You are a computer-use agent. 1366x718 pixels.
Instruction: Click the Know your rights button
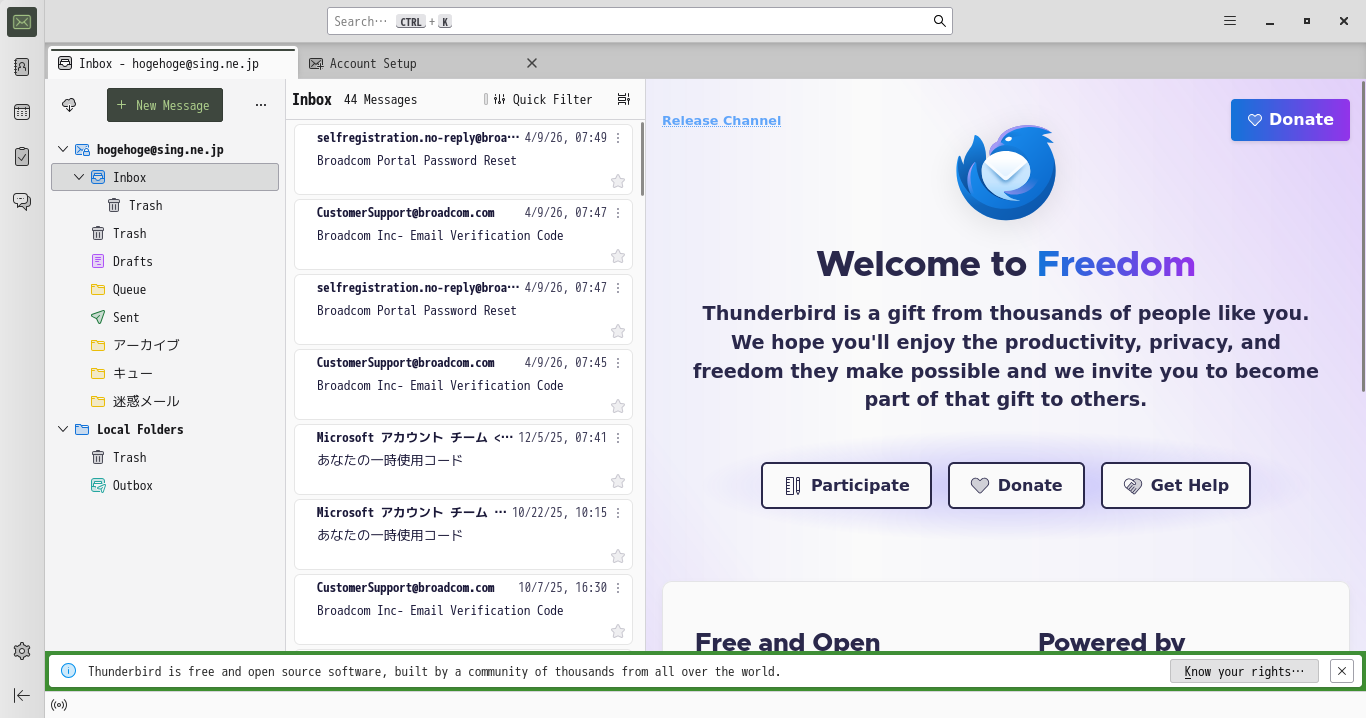(x=1244, y=671)
